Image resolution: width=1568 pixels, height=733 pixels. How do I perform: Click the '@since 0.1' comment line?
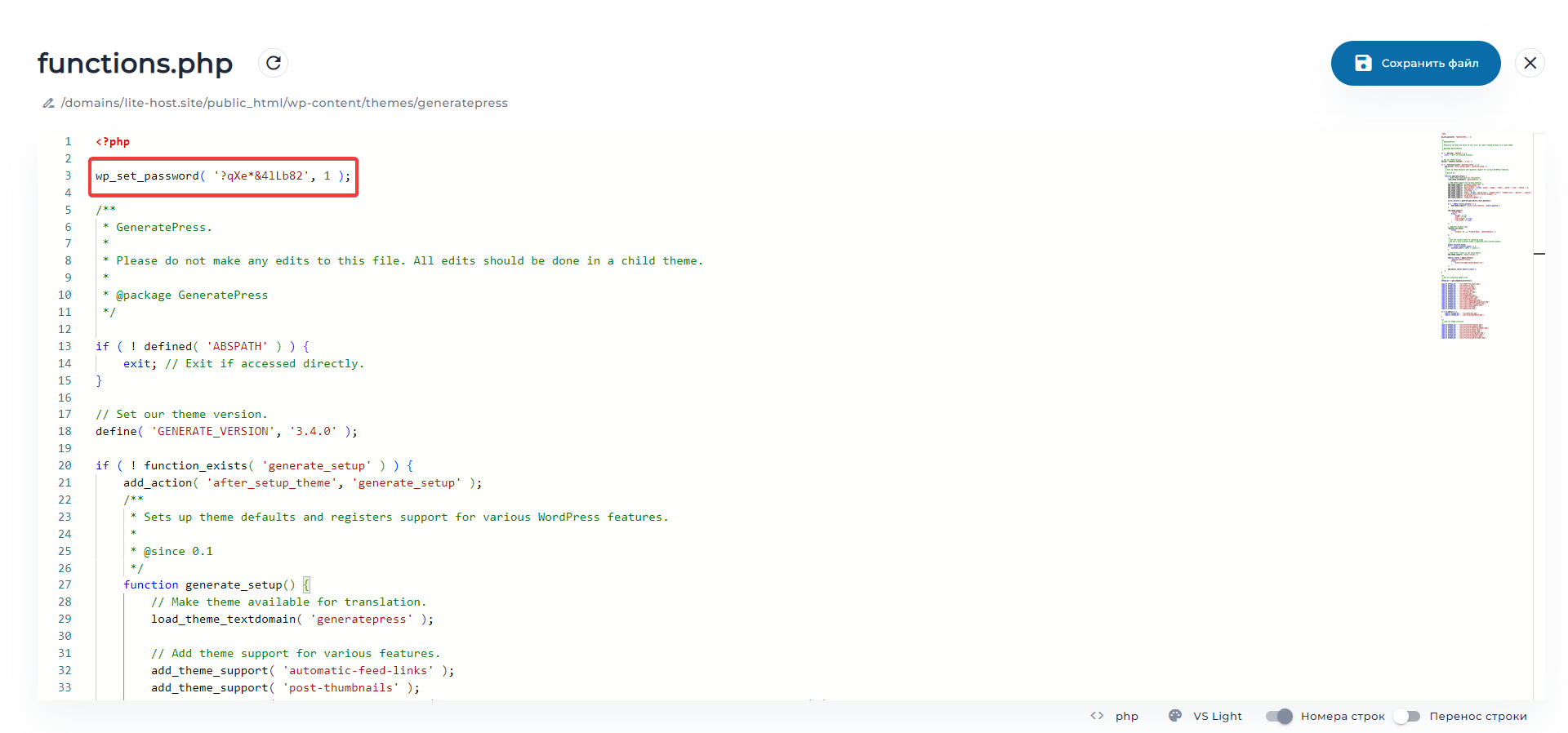click(171, 552)
